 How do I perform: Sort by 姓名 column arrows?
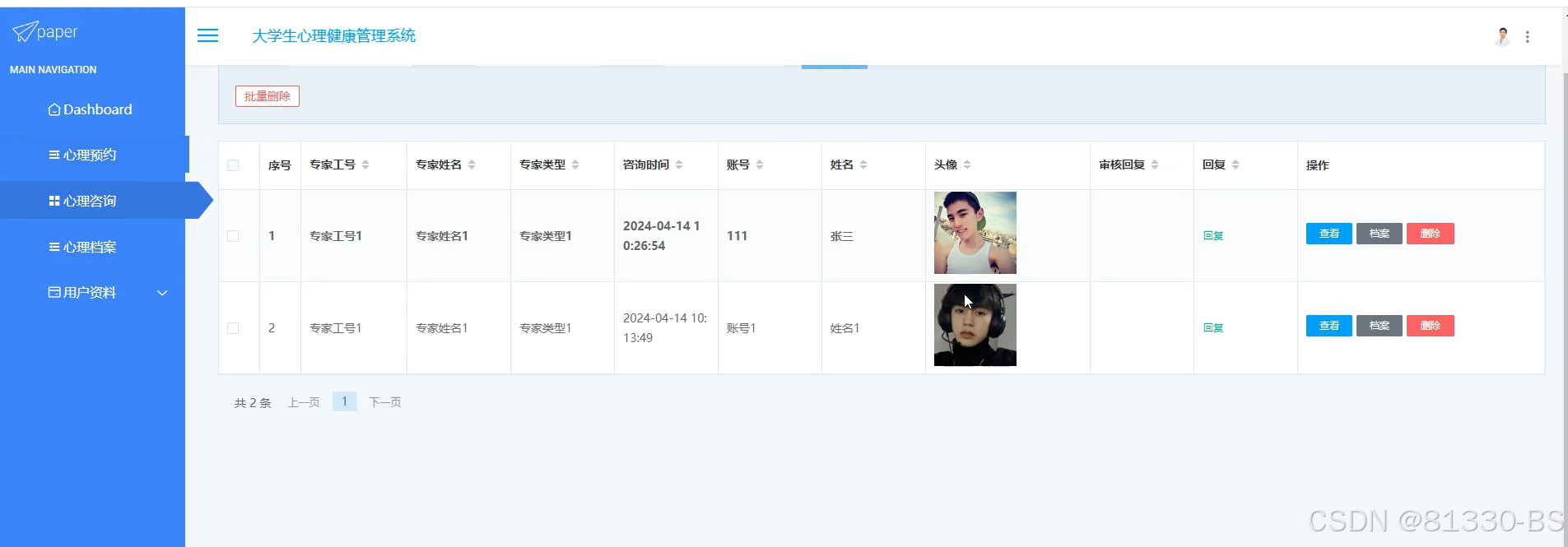863,165
